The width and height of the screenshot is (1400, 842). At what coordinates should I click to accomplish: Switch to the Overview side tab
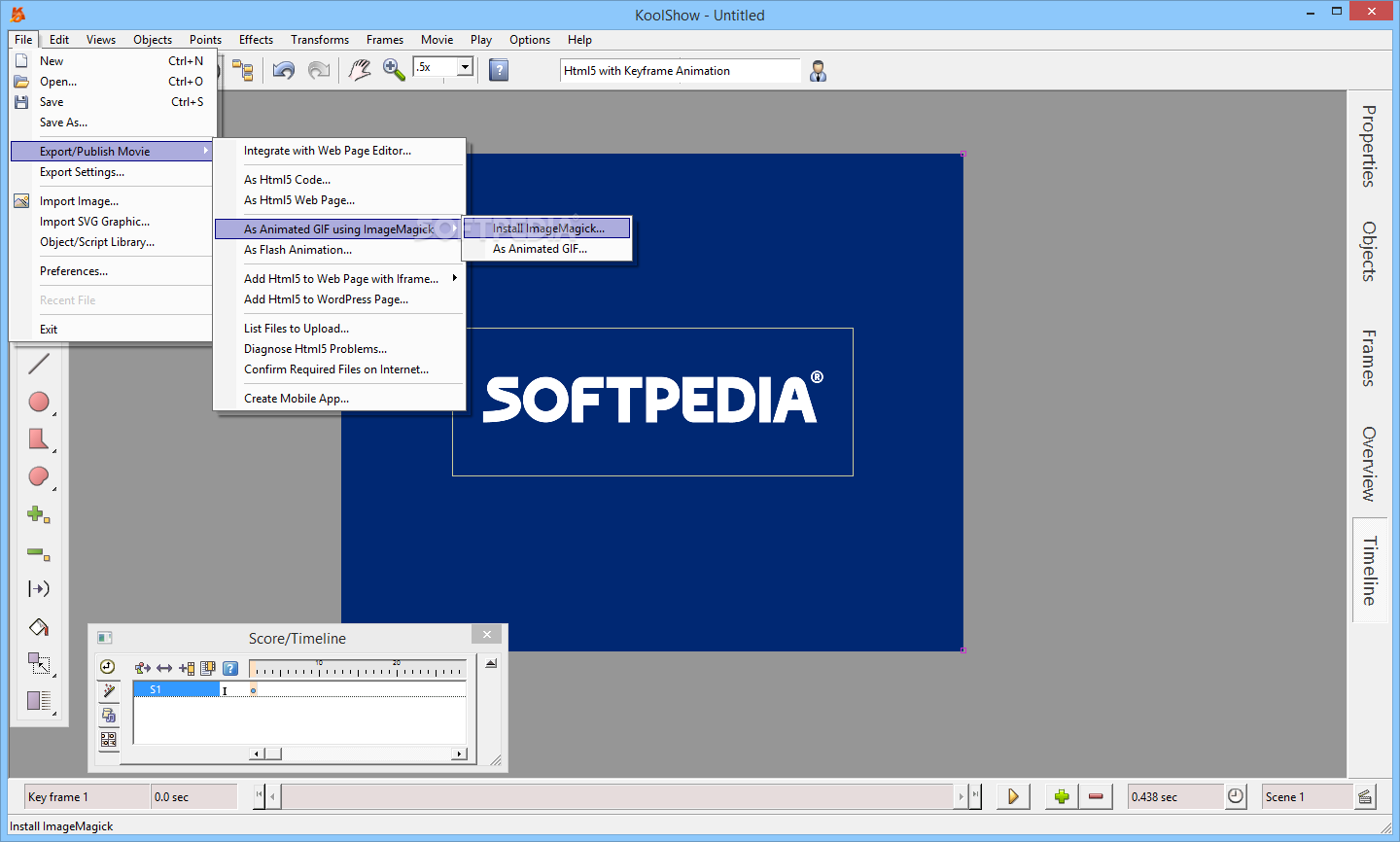coord(1369,464)
